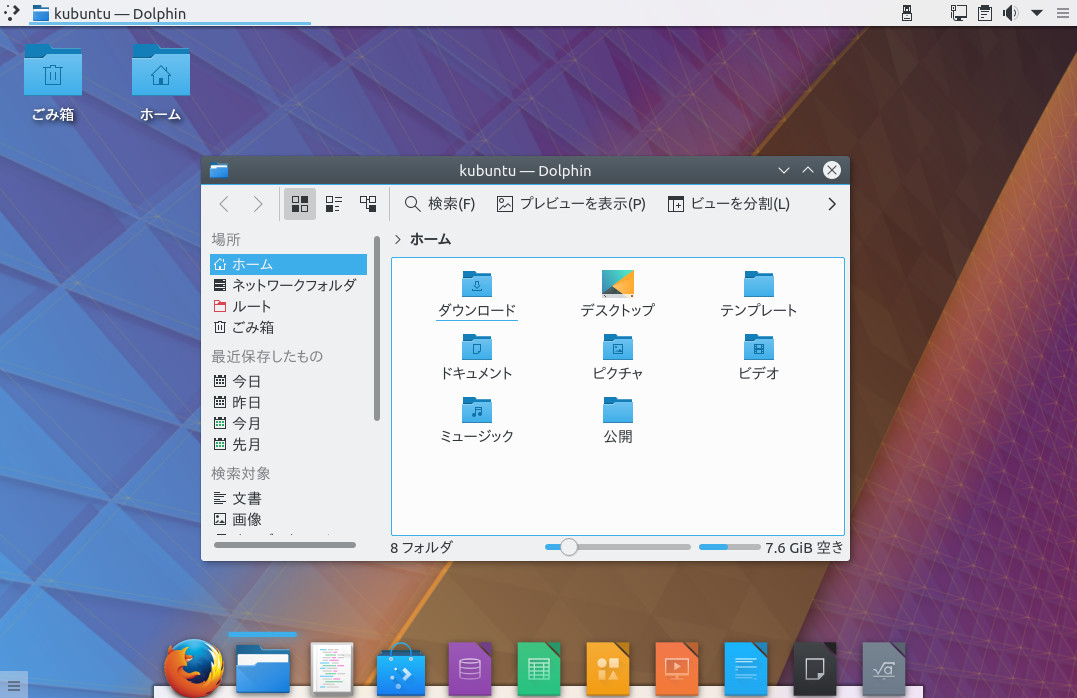Image resolution: width=1077 pixels, height=698 pixels.
Task: Select the ビデオ folder
Action: (758, 357)
